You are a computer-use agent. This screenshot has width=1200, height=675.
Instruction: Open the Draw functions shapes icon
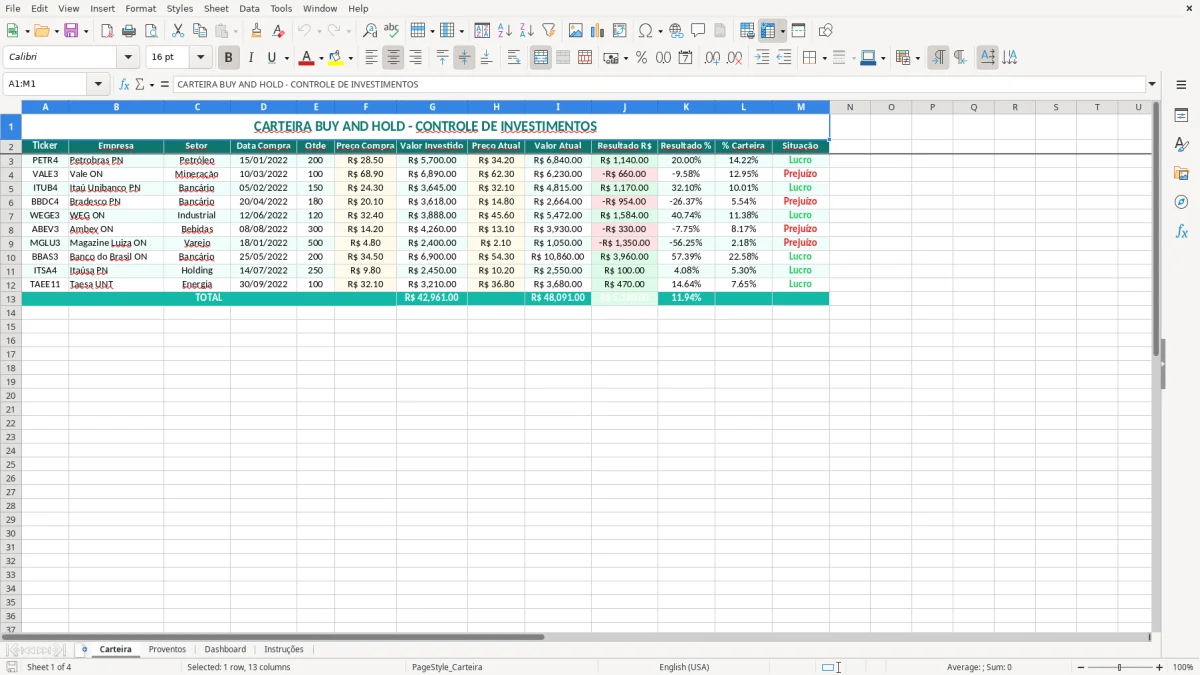point(825,31)
